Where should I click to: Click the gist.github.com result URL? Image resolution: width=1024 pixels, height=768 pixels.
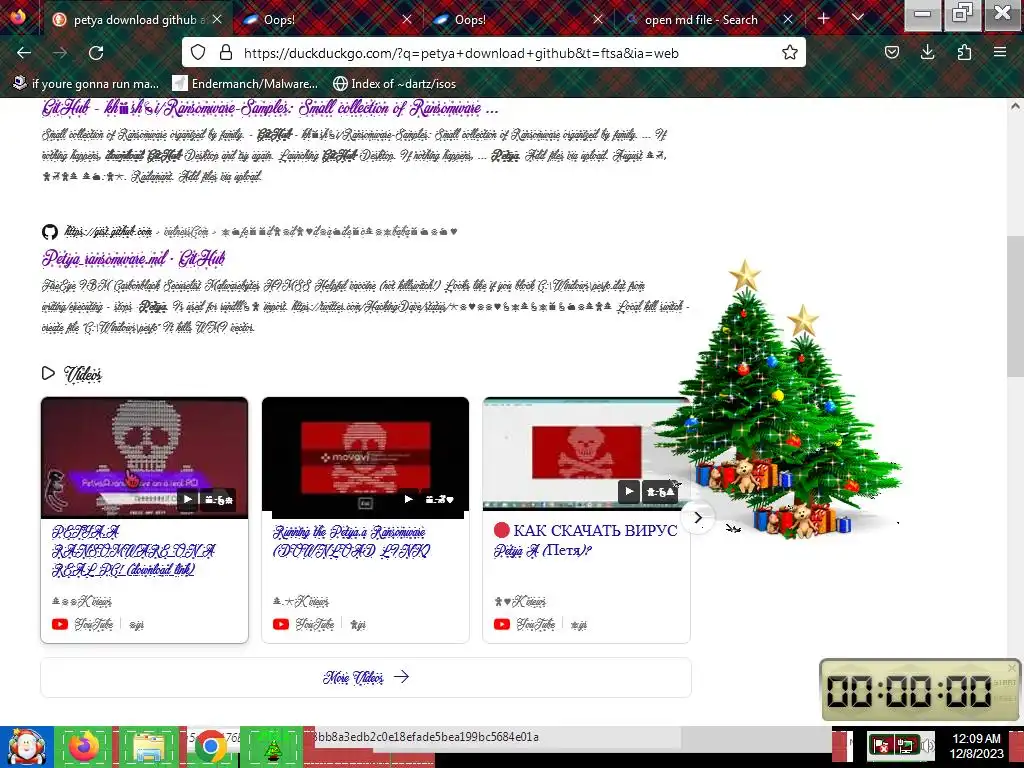[108, 231]
